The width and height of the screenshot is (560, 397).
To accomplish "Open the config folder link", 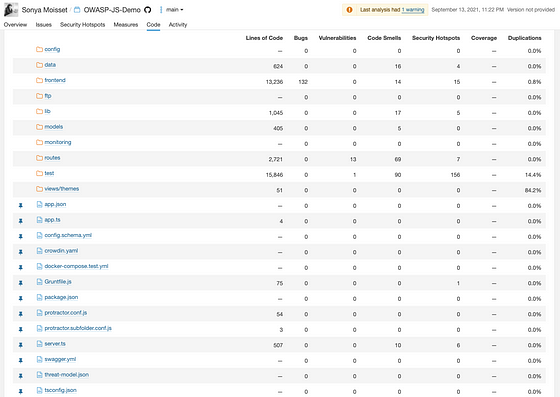I will (x=52, y=49).
